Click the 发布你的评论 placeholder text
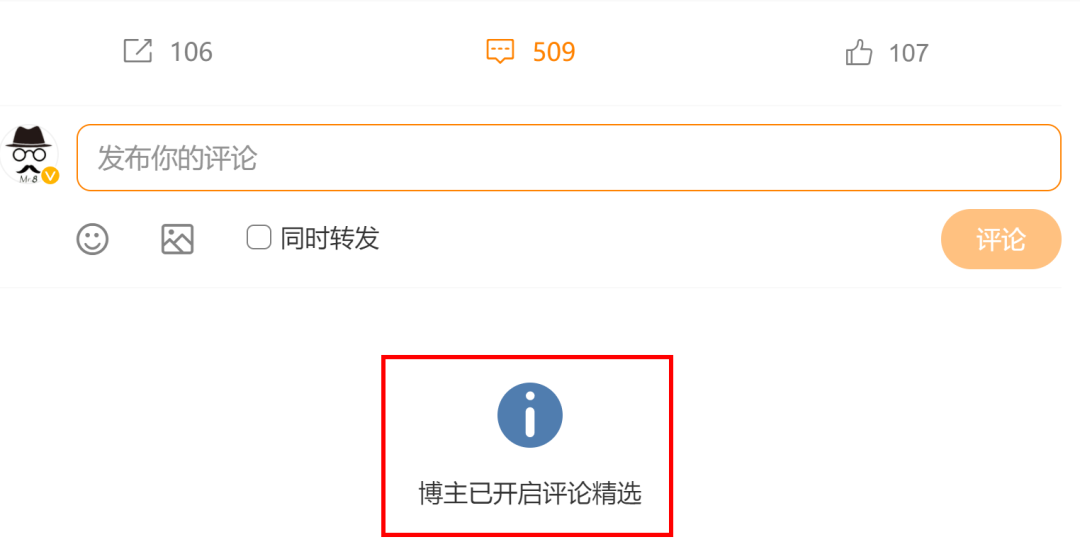The width and height of the screenshot is (1080, 559). pyautogui.click(x=177, y=158)
